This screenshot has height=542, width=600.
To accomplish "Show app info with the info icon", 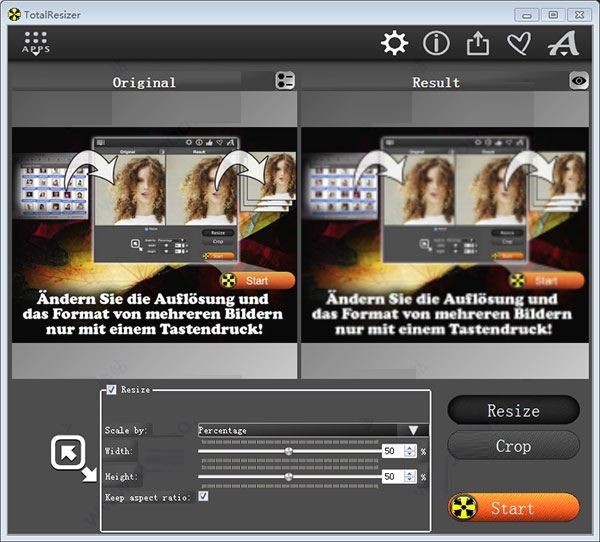I will point(436,44).
